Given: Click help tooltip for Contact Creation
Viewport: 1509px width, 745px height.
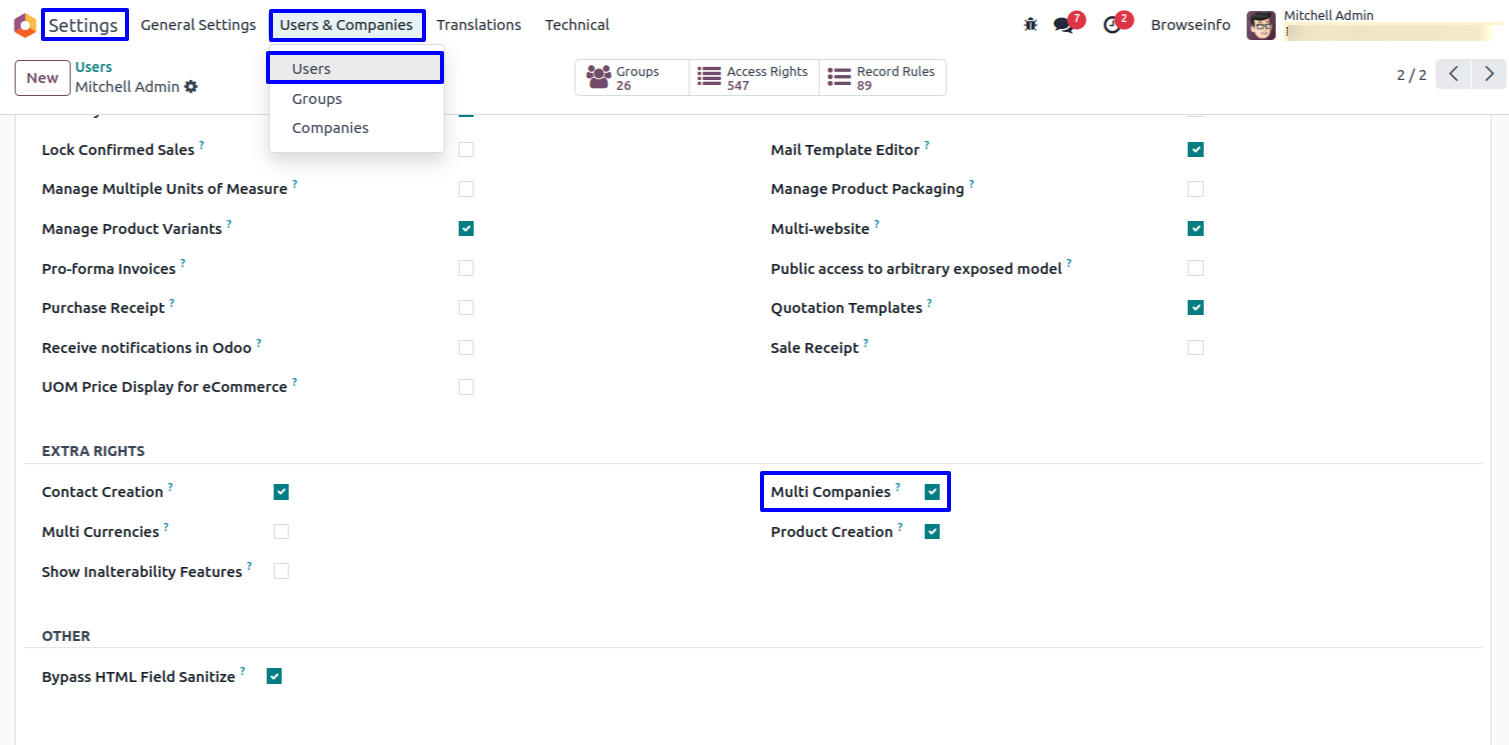Looking at the screenshot, I should [x=171, y=487].
